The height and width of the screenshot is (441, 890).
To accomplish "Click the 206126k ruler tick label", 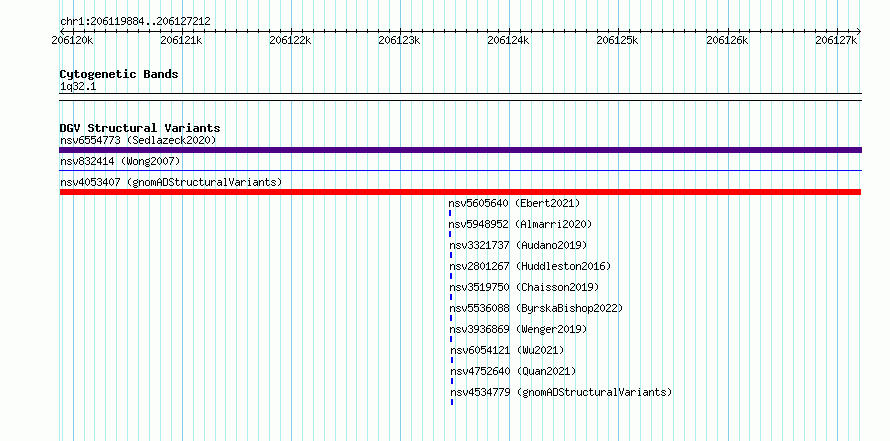I will [x=727, y=40].
